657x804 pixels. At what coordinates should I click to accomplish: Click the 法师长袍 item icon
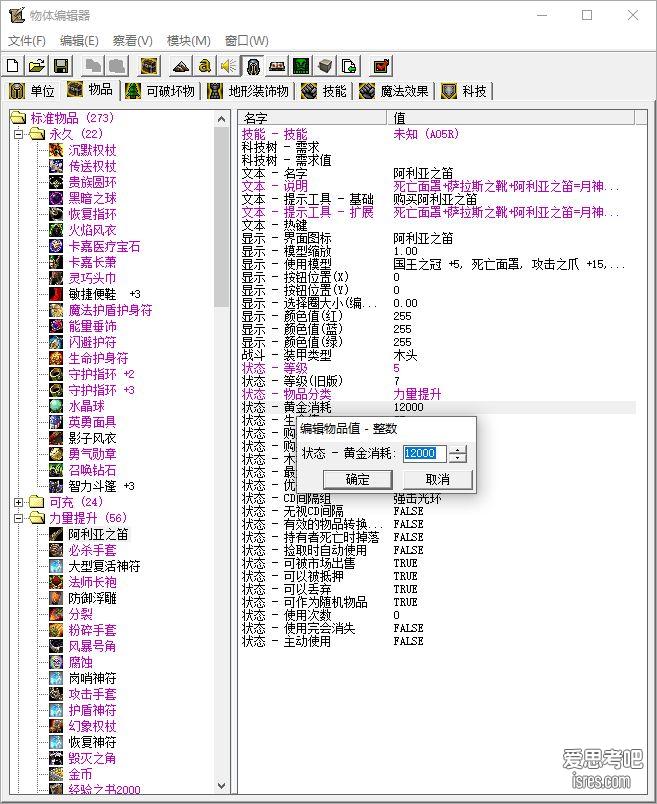pyautogui.click(x=56, y=582)
